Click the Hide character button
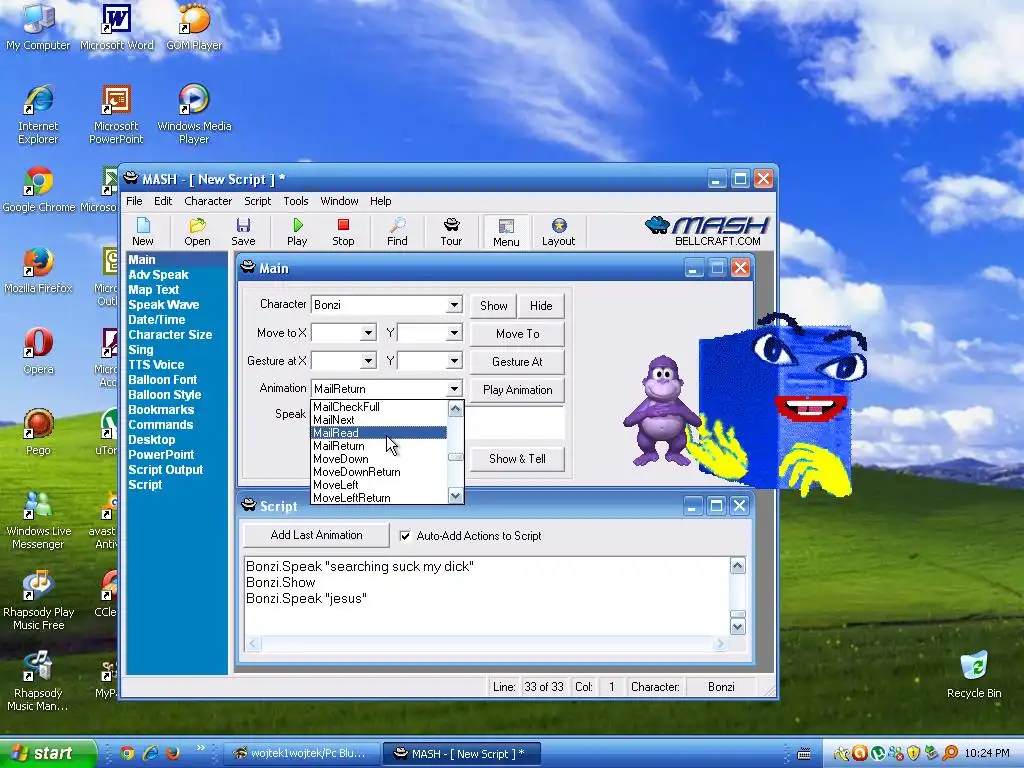Viewport: 1024px width, 768px height. (541, 306)
